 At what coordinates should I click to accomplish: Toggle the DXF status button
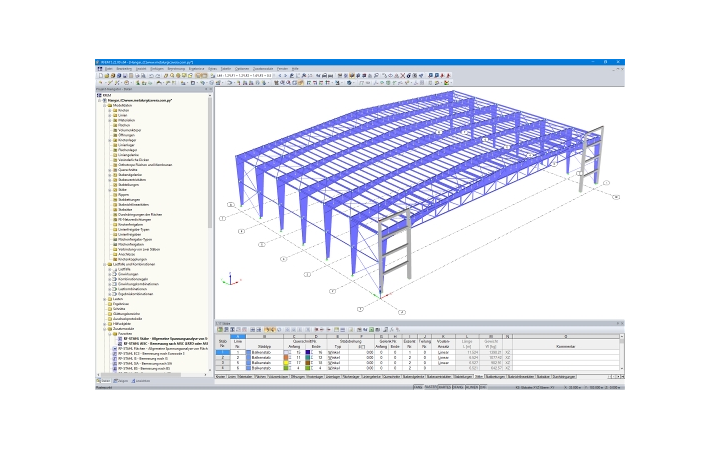coord(483,387)
